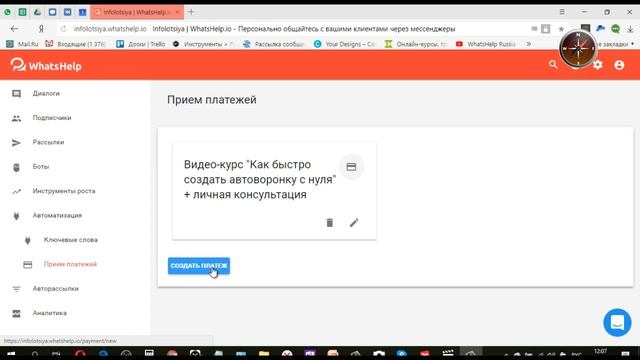Click the Подписчики people icon
This screenshot has width=640, height=360.
click(x=16, y=118)
